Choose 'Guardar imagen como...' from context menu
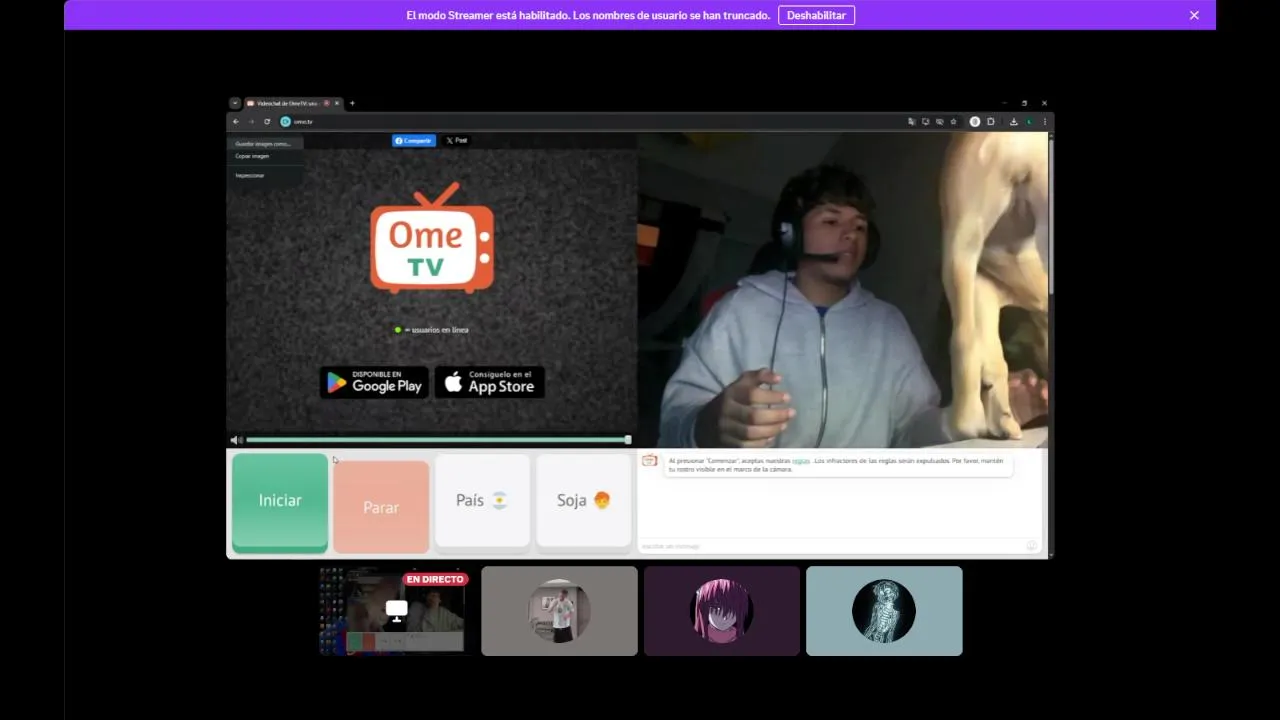Viewport: 1280px width, 720px height. click(x=264, y=144)
